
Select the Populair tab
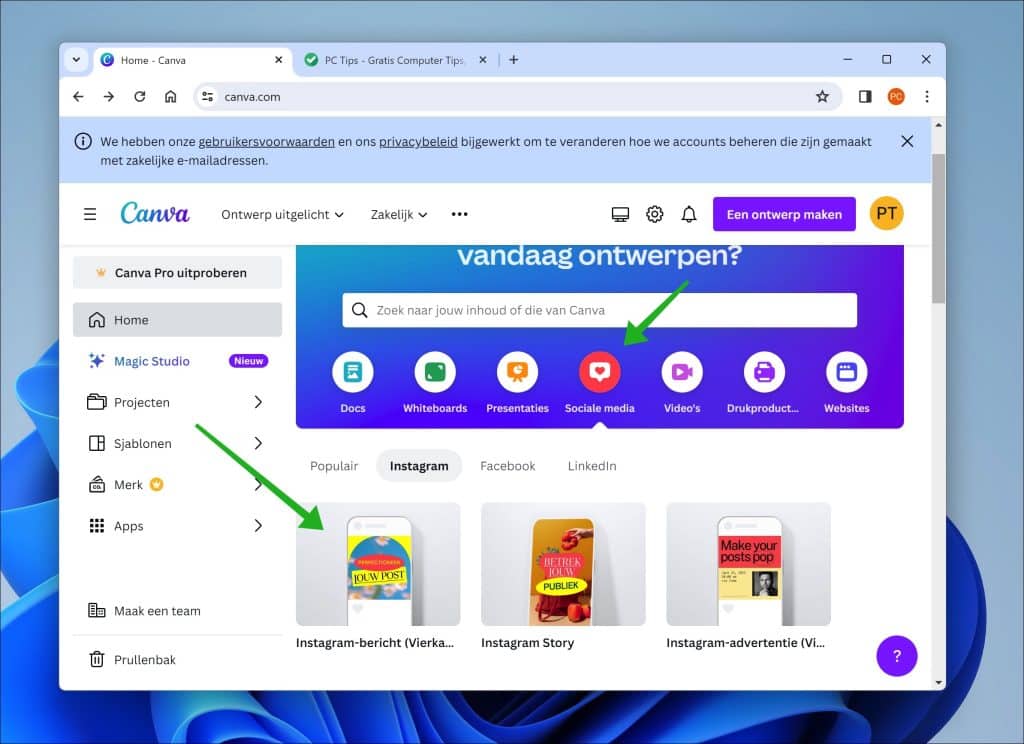click(334, 466)
